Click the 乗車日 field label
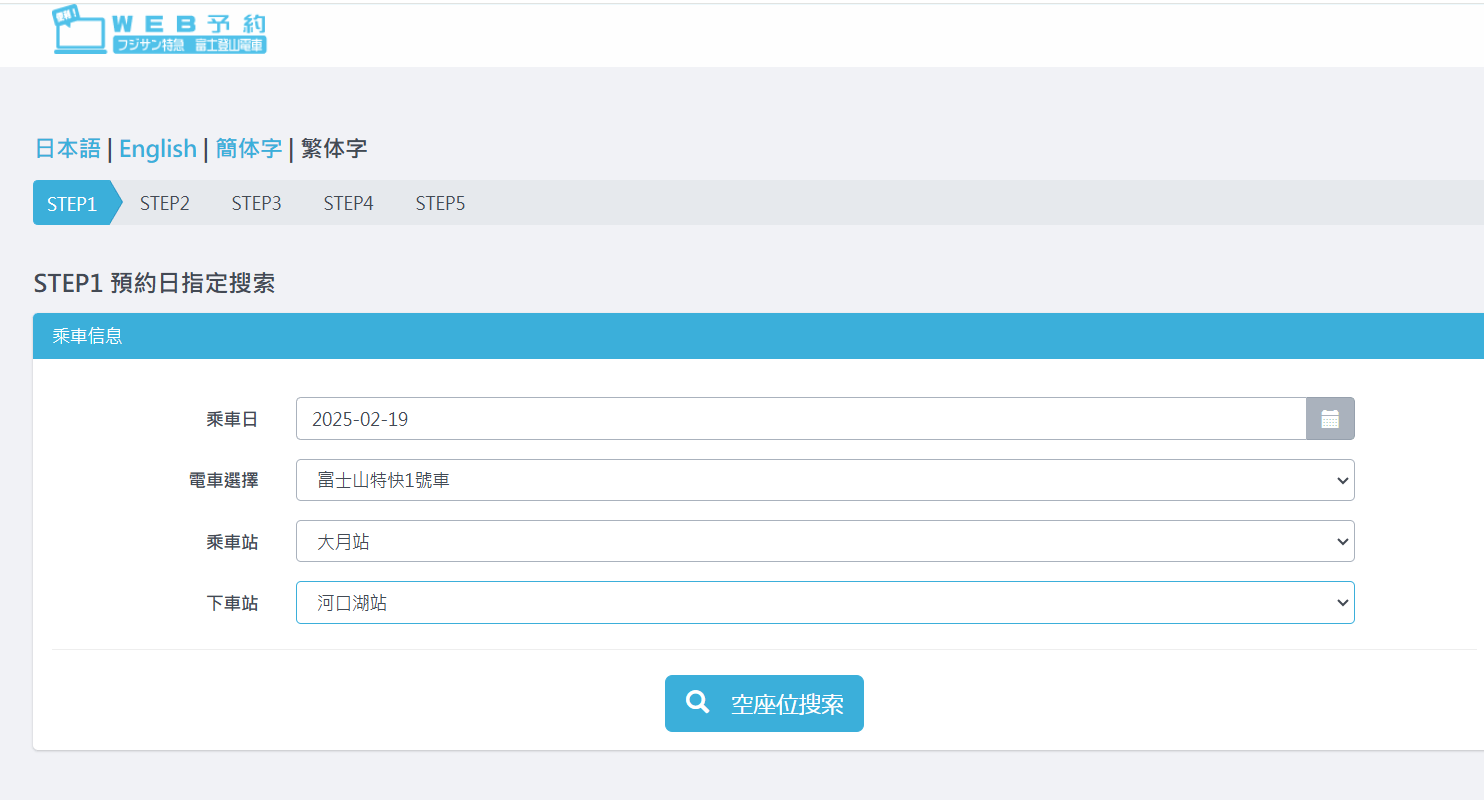 [232, 419]
